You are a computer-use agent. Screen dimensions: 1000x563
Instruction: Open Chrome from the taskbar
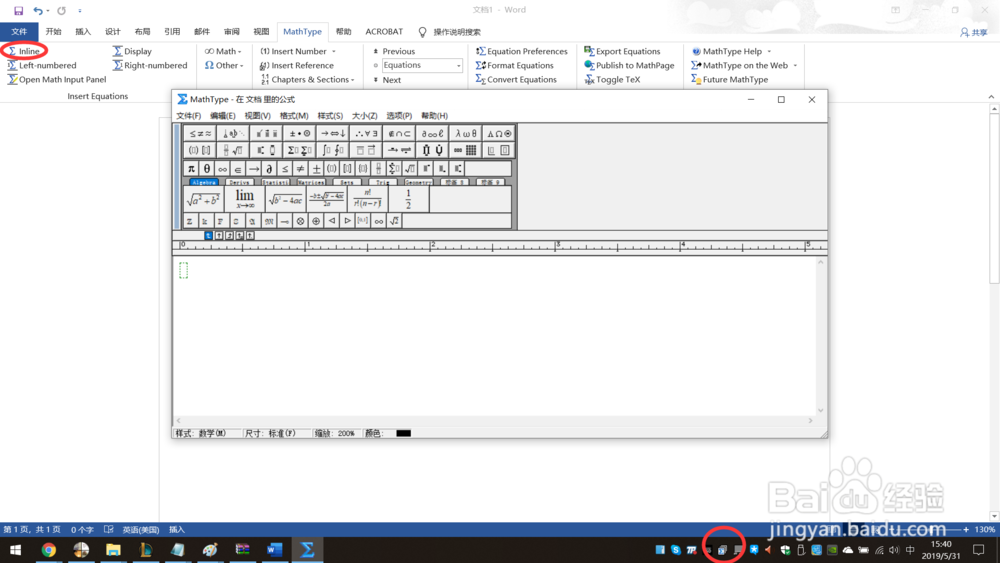point(48,550)
